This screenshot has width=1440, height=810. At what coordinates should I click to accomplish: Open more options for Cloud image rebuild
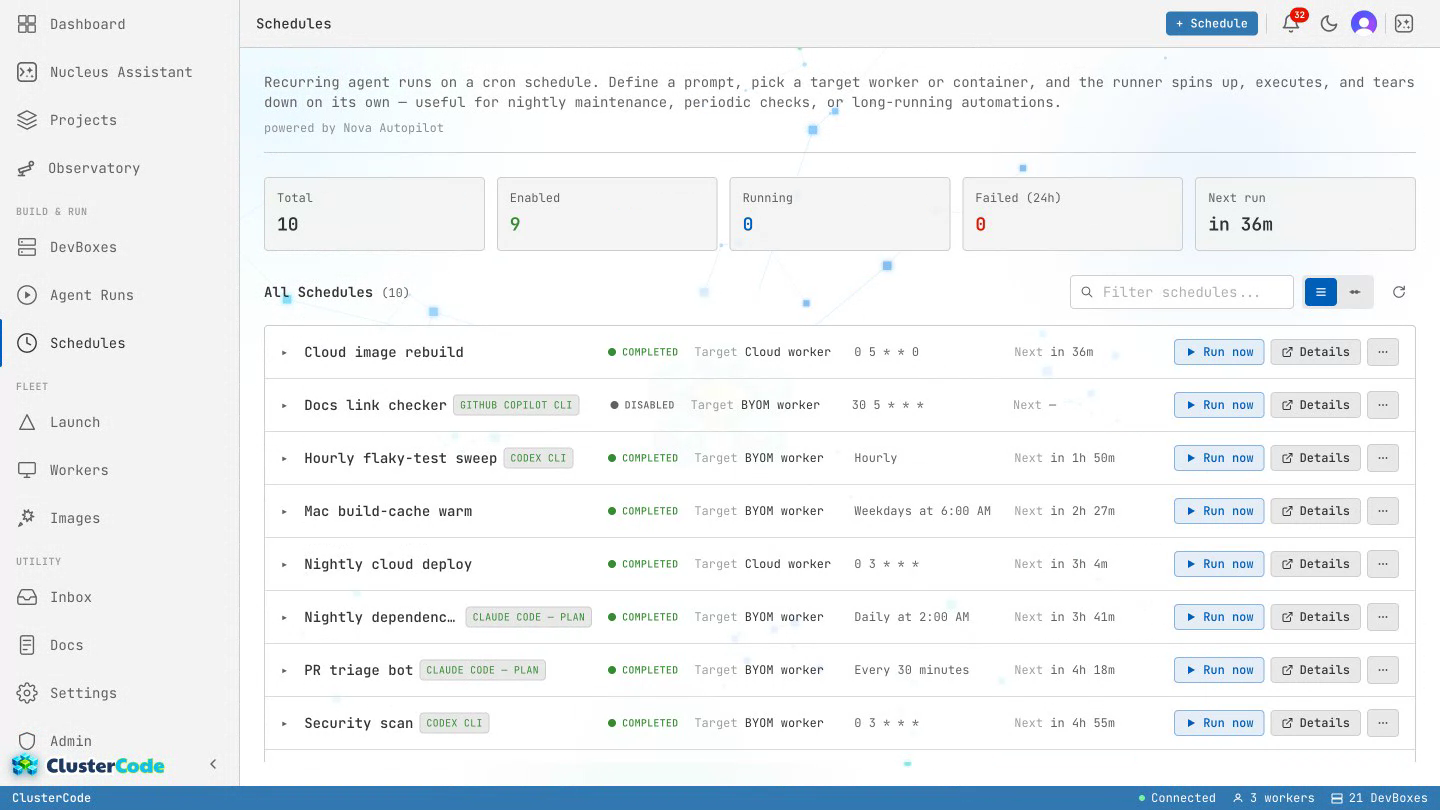[1383, 352]
